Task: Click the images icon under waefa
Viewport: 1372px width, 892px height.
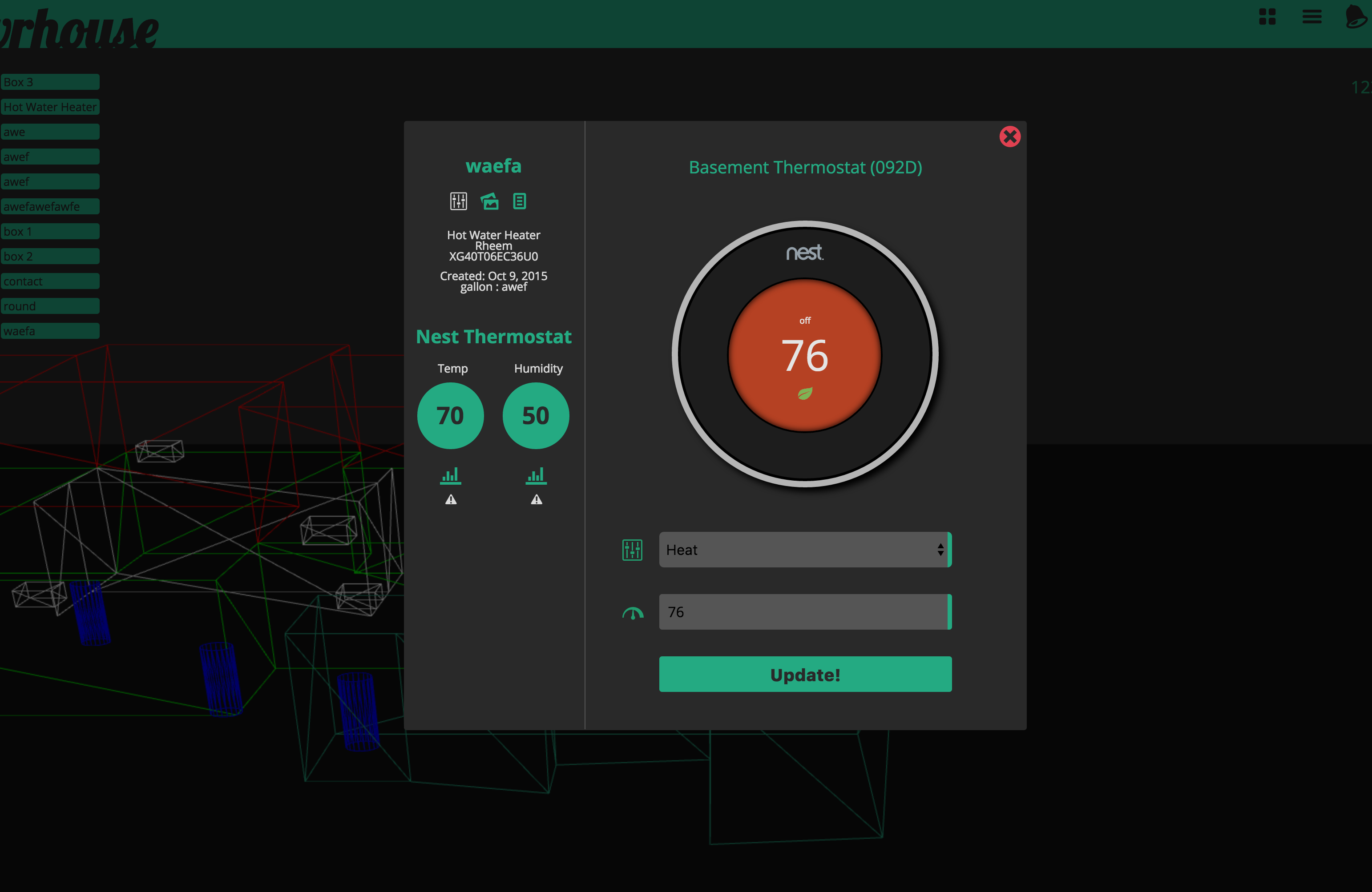Action: 489,201
